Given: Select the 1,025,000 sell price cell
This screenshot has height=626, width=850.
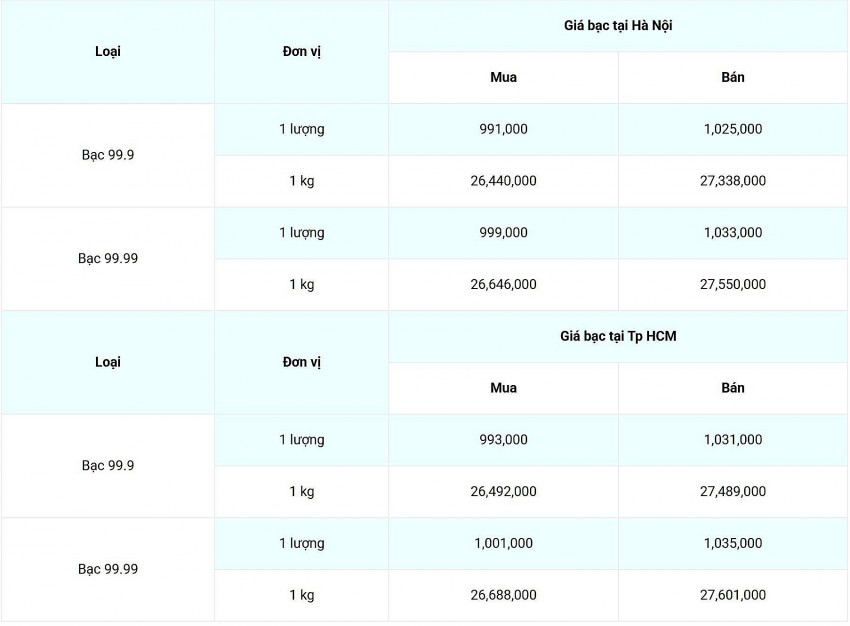Looking at the screenshot, I should point(732,129).
